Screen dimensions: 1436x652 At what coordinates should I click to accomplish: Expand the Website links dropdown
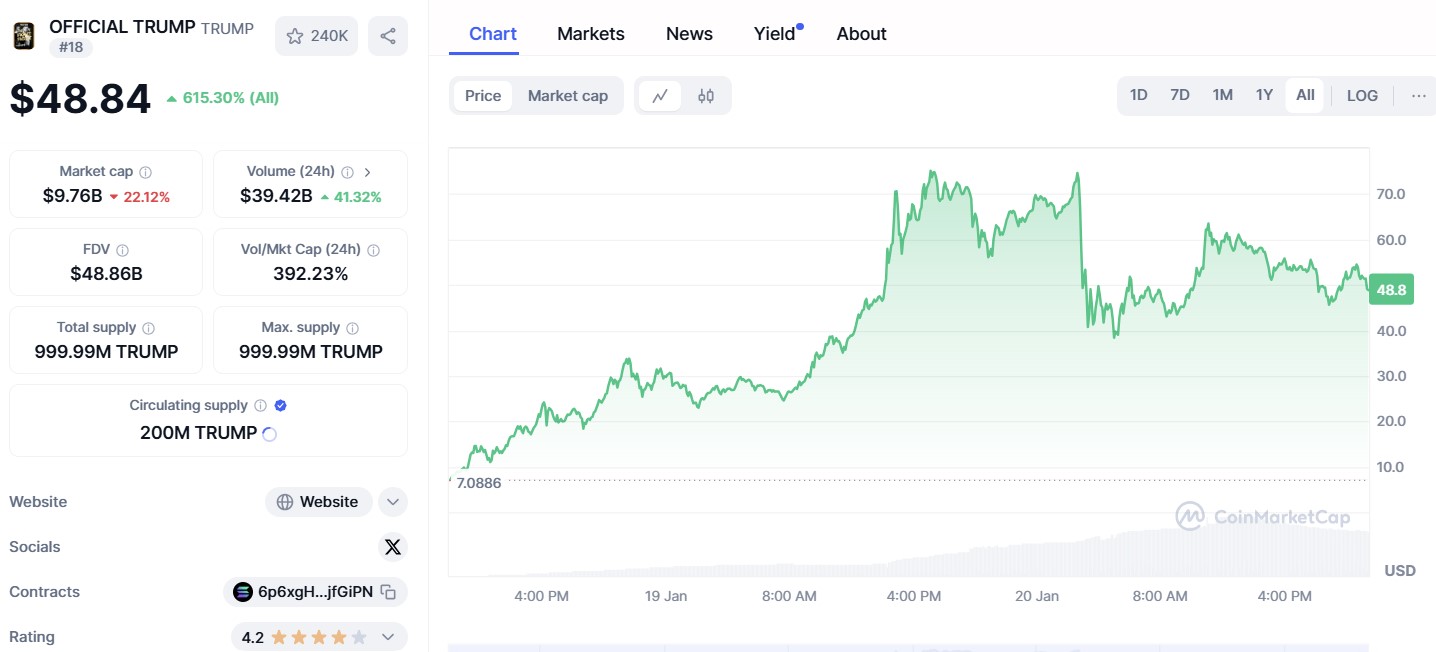[393, 502]
